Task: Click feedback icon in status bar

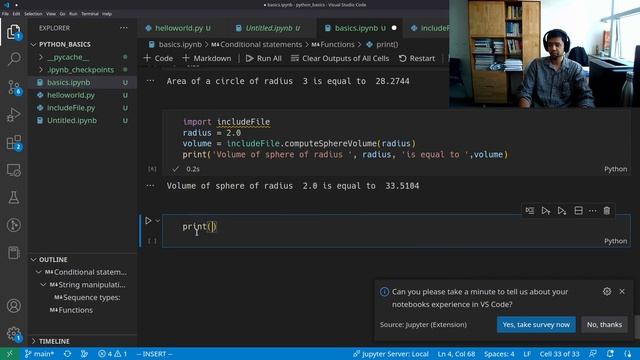Action: [593, 354]
